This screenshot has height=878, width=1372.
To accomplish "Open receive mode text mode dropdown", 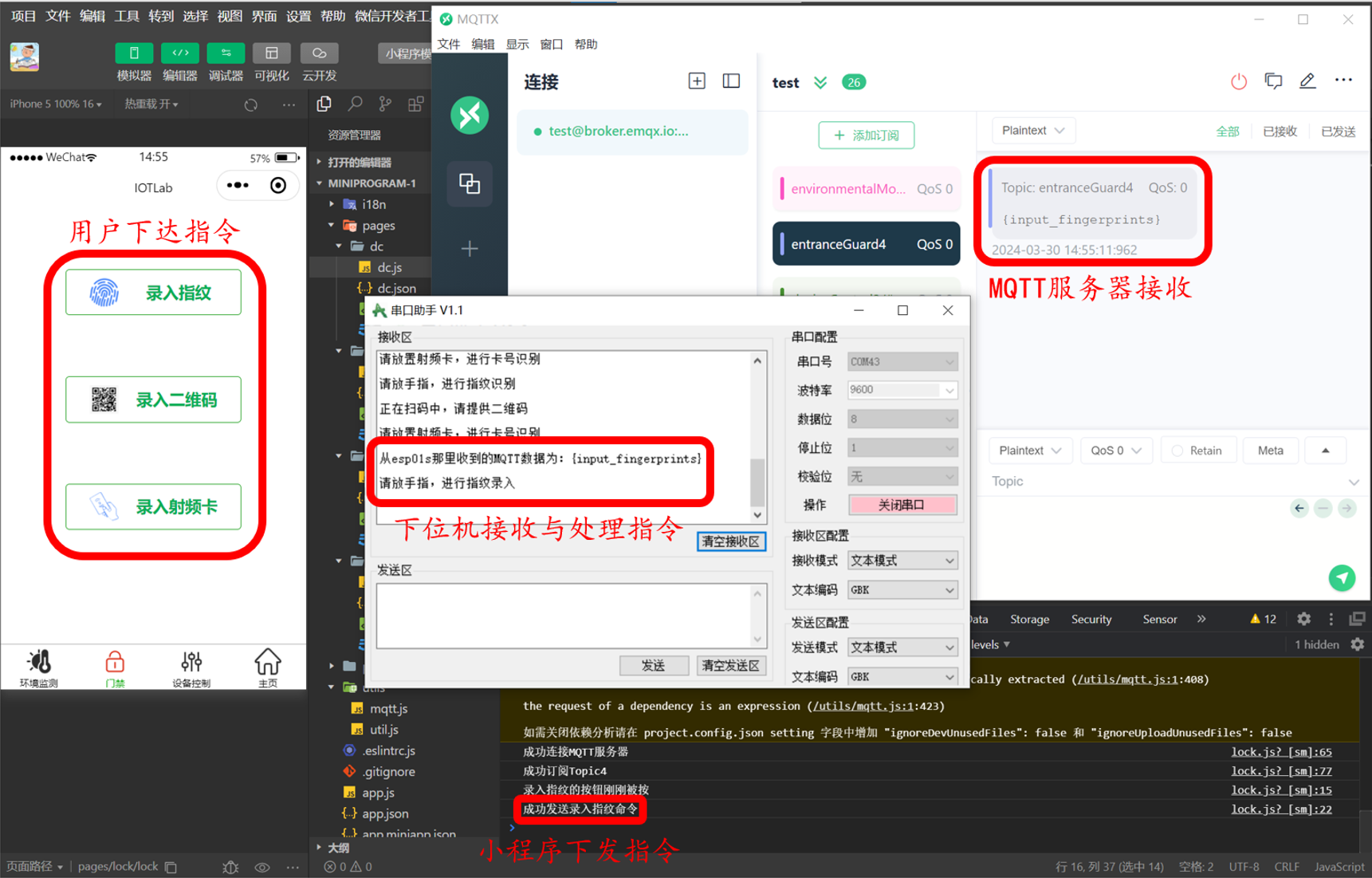I will 902,561.
